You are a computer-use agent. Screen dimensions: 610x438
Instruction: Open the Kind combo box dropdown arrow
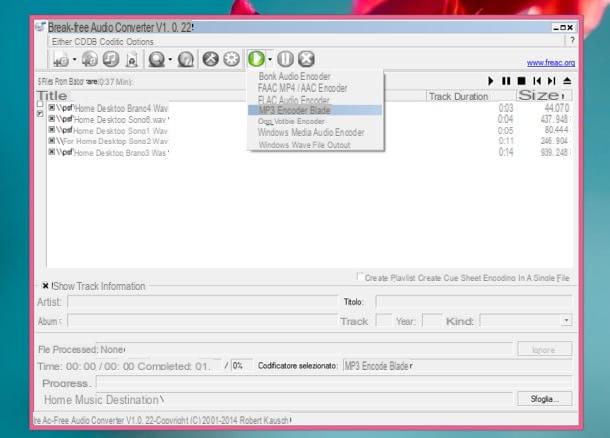pos(566,321)
